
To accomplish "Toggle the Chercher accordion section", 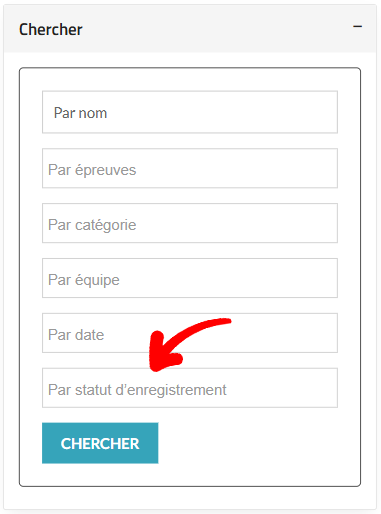I will pyautogui.click(x=190, y=29).
